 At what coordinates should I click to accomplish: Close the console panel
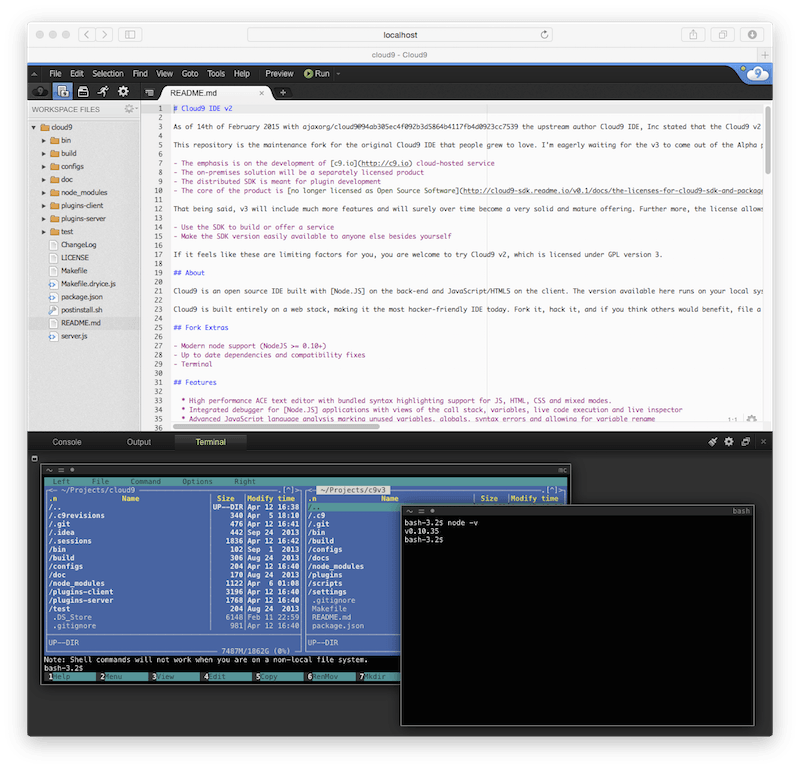point(763,442)
